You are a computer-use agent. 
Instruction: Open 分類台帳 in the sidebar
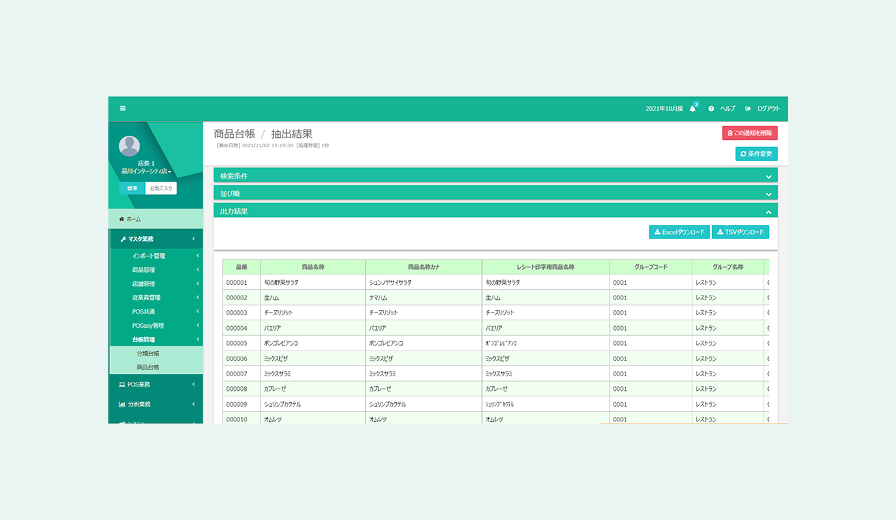[x=148, y=354]
